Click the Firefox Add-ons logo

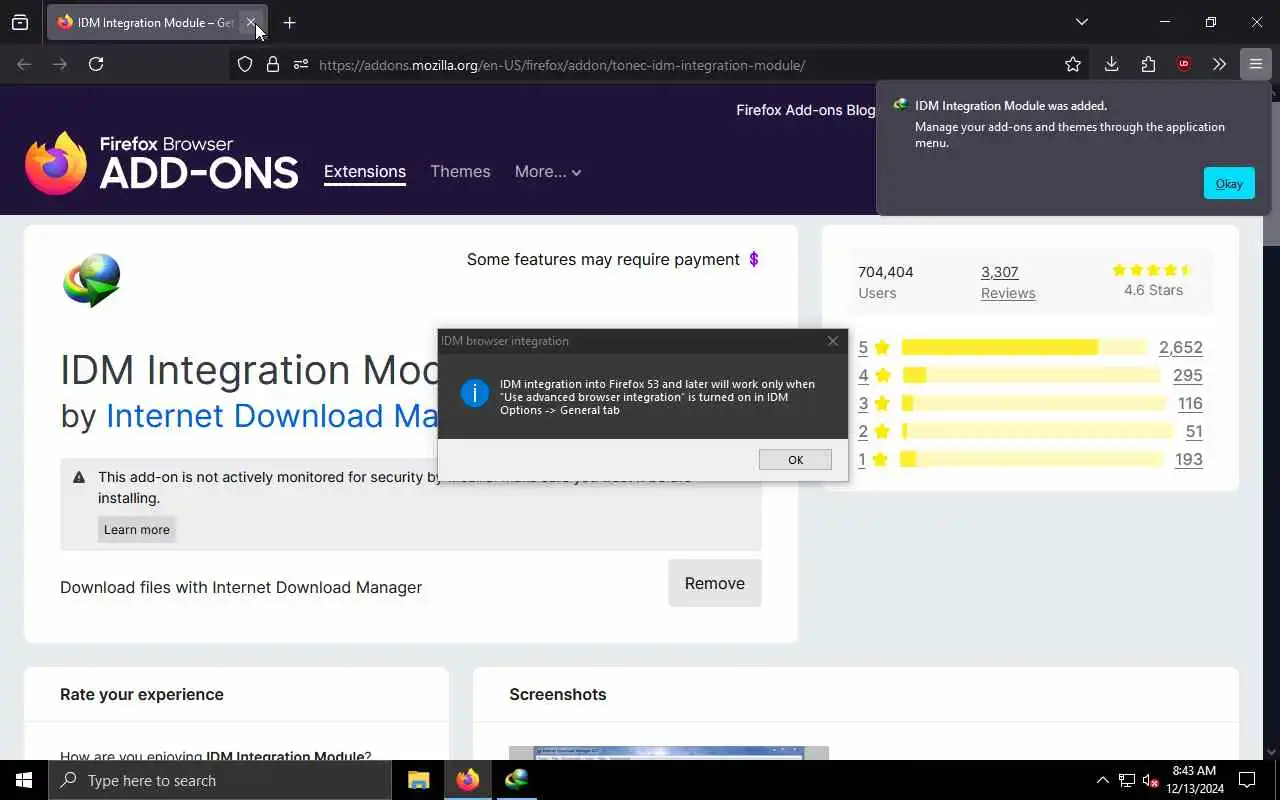tap(162, 163)
